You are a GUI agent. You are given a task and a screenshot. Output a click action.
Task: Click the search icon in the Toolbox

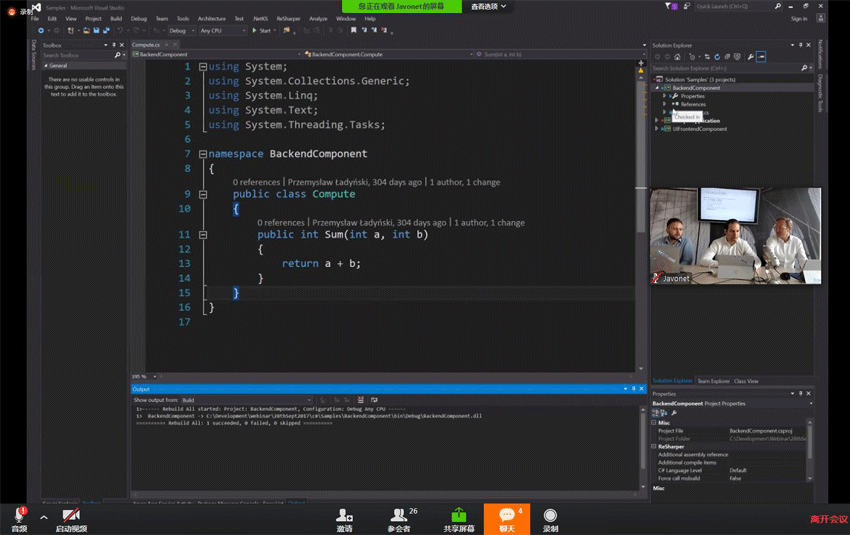coord(118,55)
